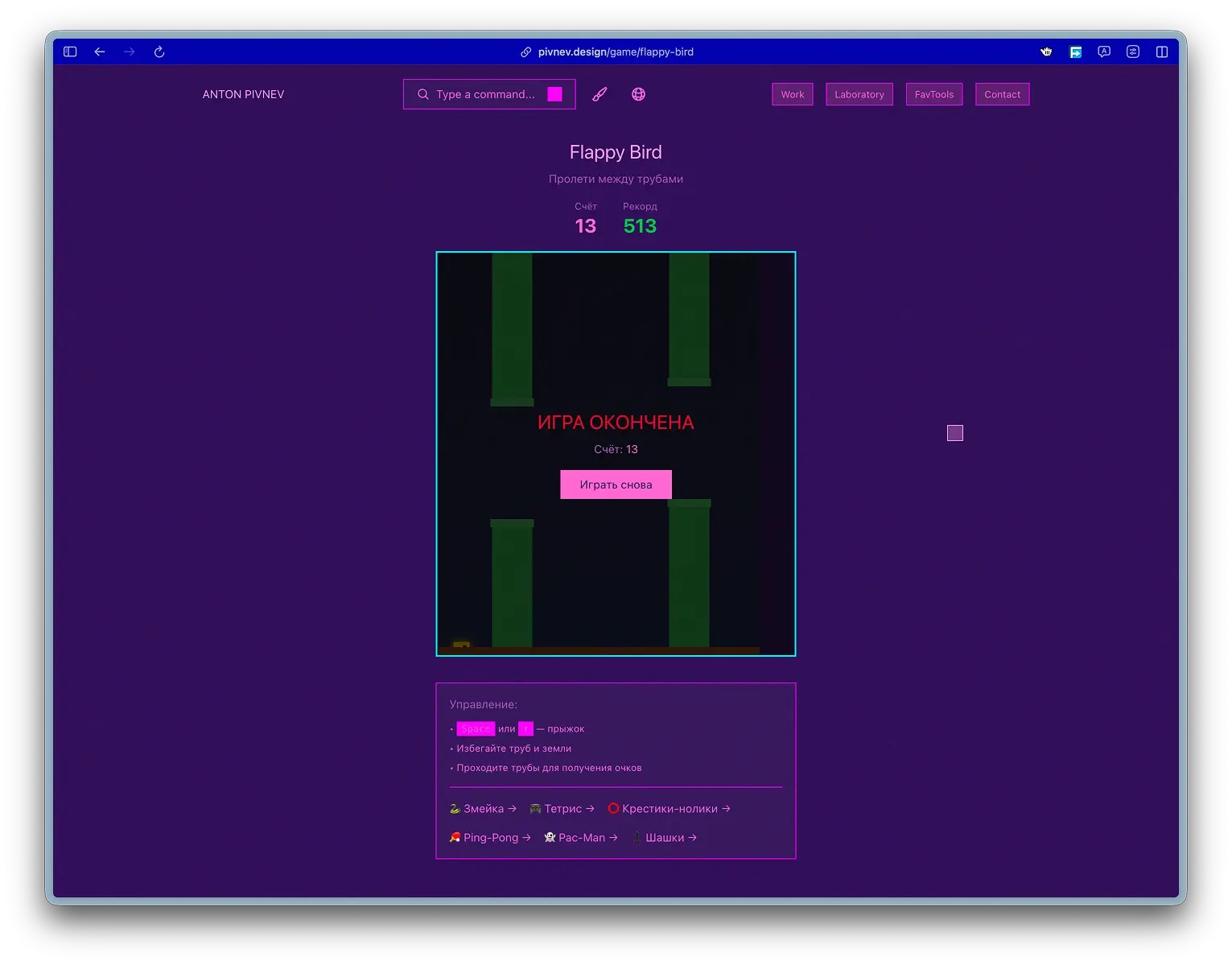Open the browser translate icon
Viewport: 1232px width, 965px height.
pos(1103,52)
